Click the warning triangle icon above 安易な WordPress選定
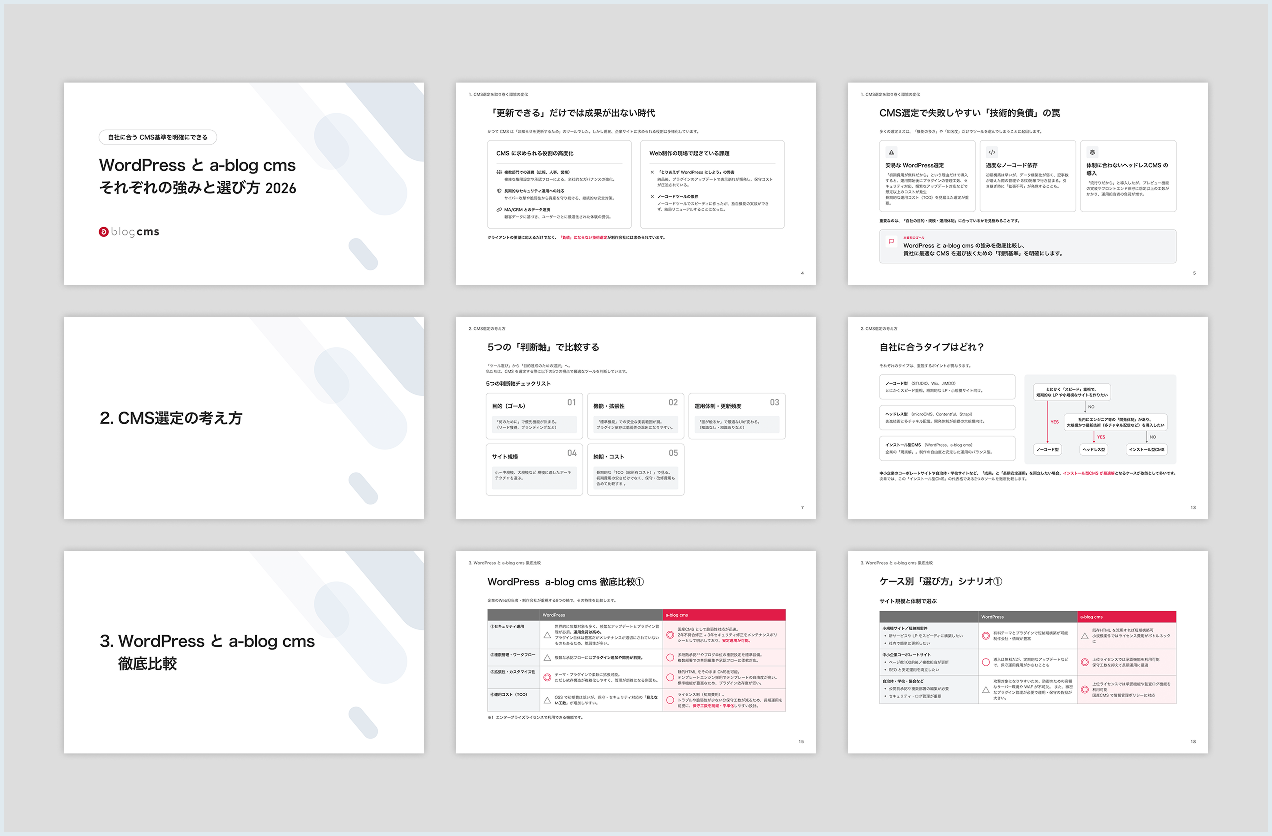 coord(892,151)
